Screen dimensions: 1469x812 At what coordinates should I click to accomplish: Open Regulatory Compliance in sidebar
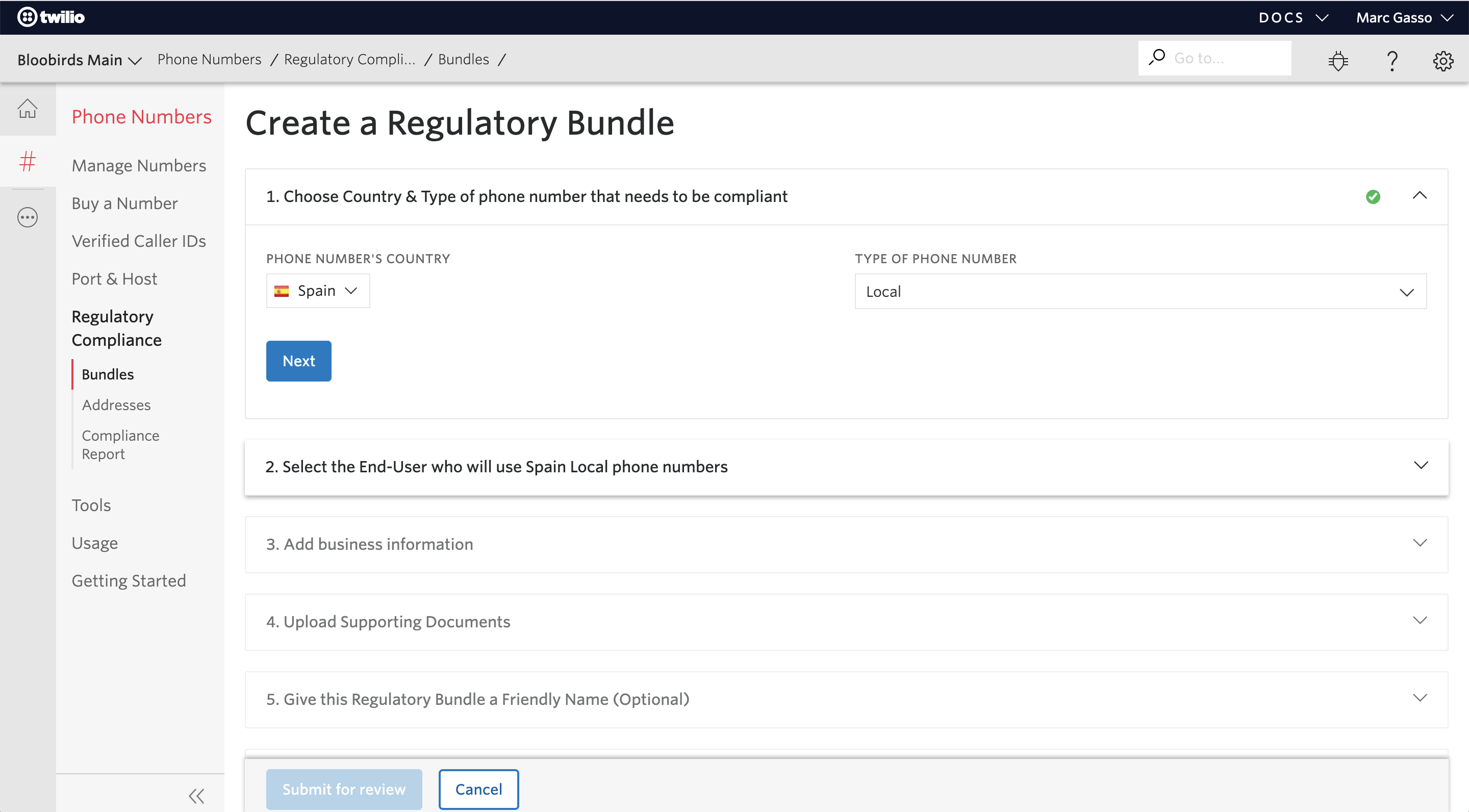point(116,328)
